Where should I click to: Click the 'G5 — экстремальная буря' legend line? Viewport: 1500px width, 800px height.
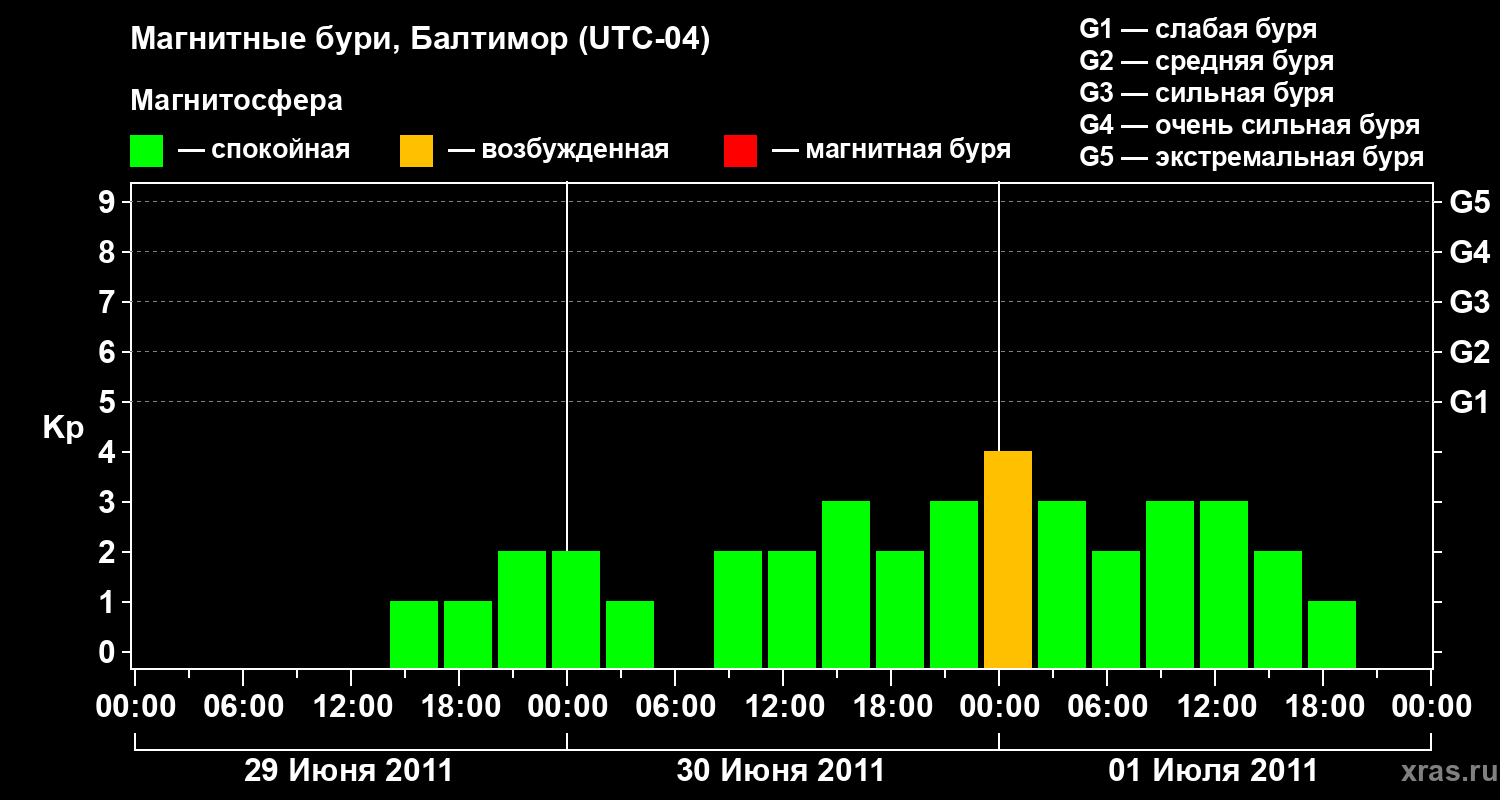tap(1252, 157)
